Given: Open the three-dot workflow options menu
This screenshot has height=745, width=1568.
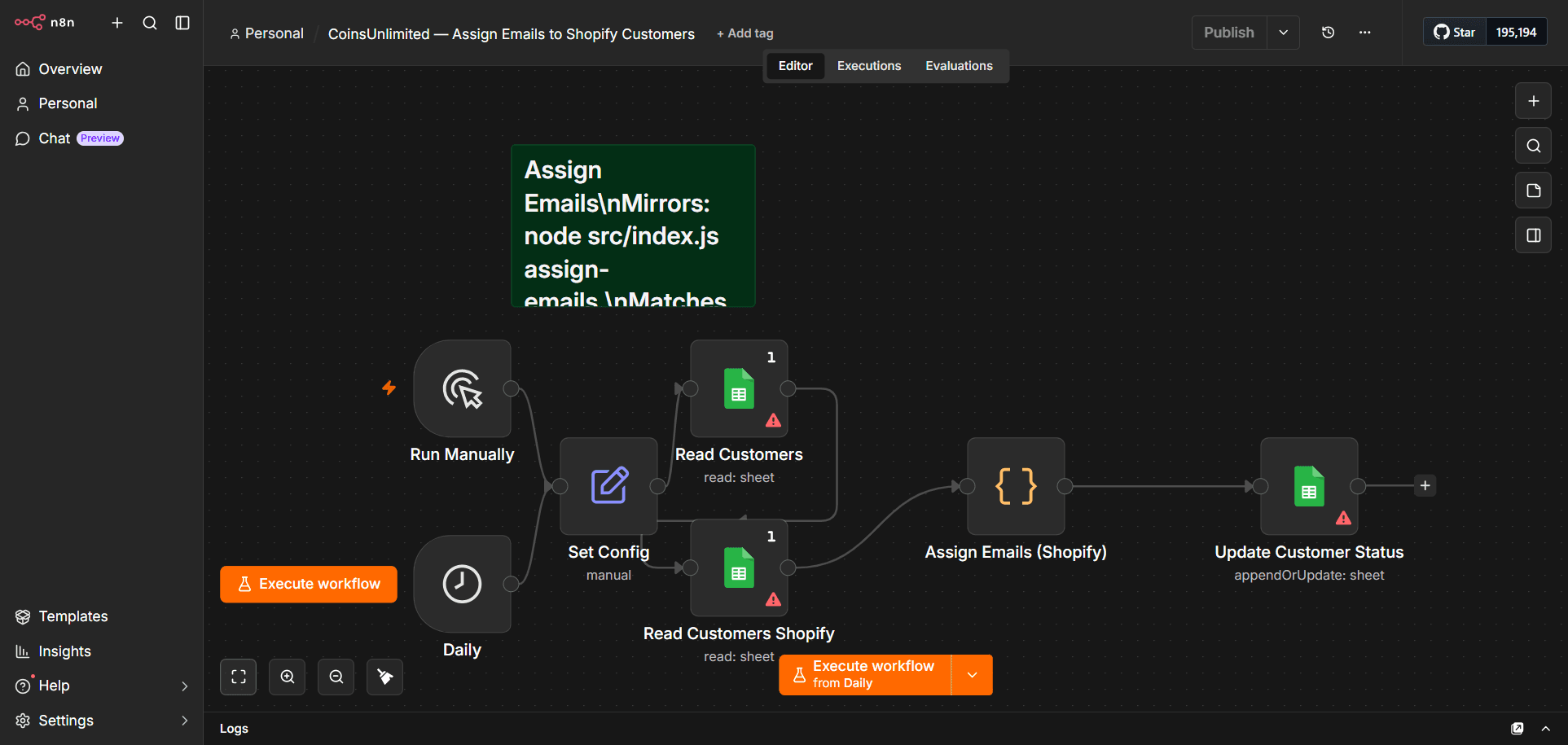Looking at the screenshot, I should pyautogui.click(x=1365, y=33).
